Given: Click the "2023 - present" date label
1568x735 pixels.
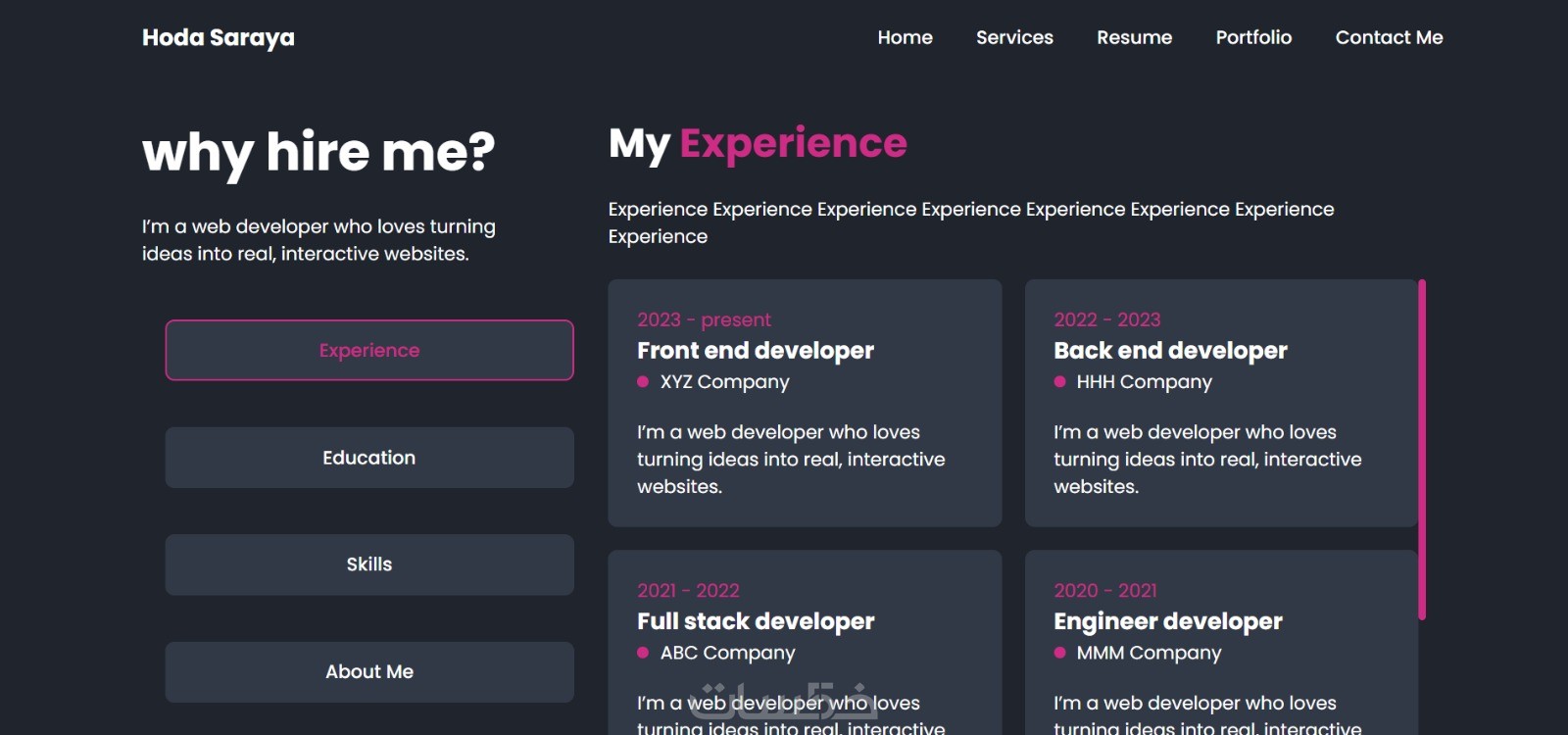Looking at the screenshot, I should 704,319.
